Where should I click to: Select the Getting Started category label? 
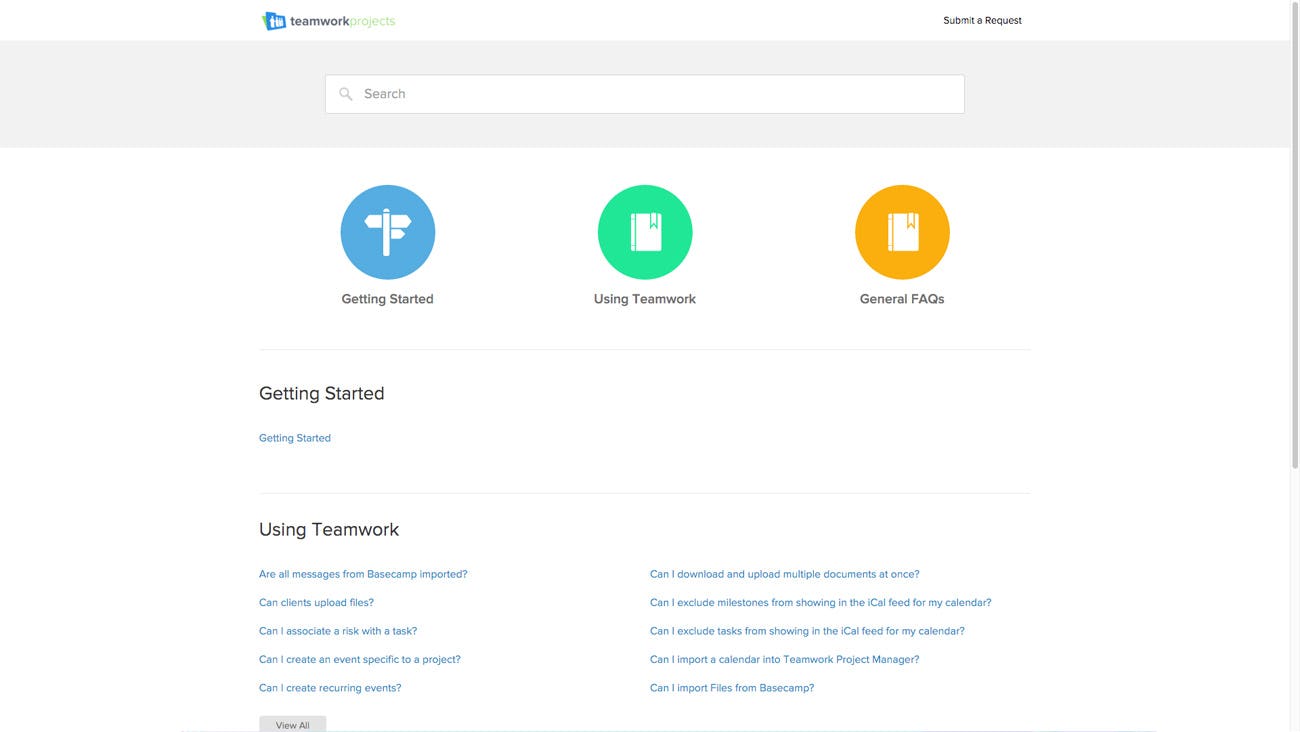tap(388, 299)
